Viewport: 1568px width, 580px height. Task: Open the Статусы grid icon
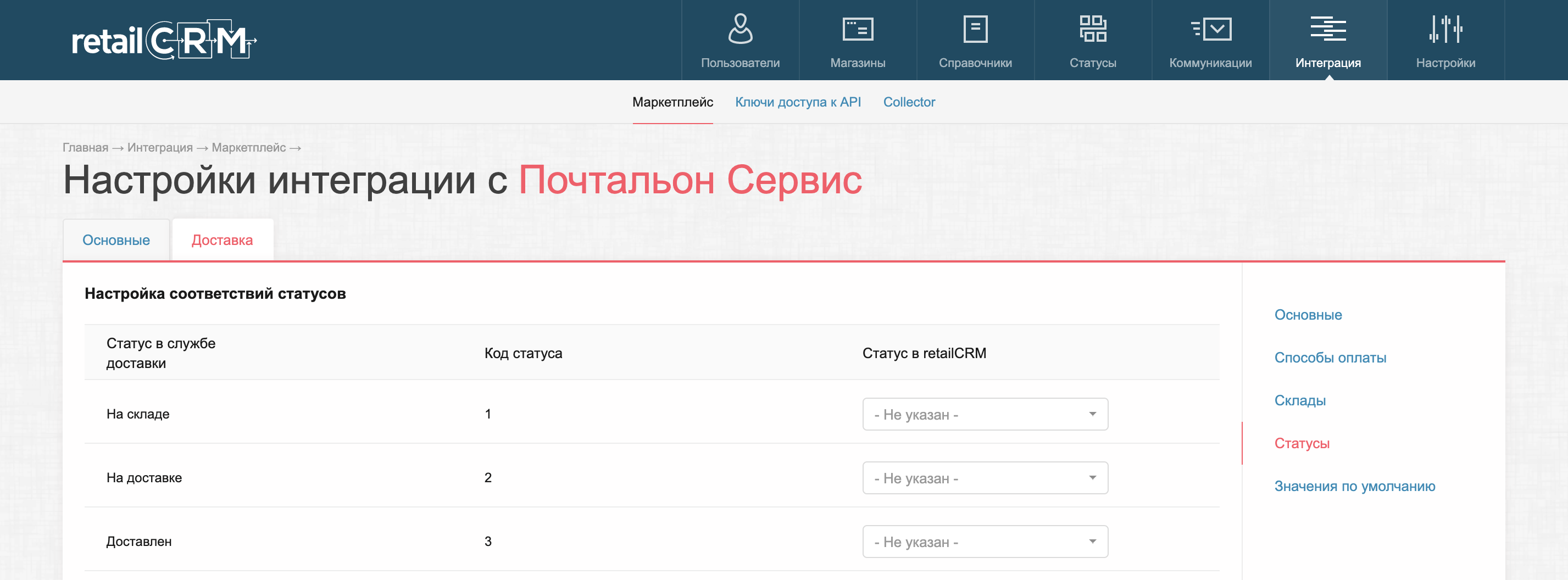click(1093, 29)
